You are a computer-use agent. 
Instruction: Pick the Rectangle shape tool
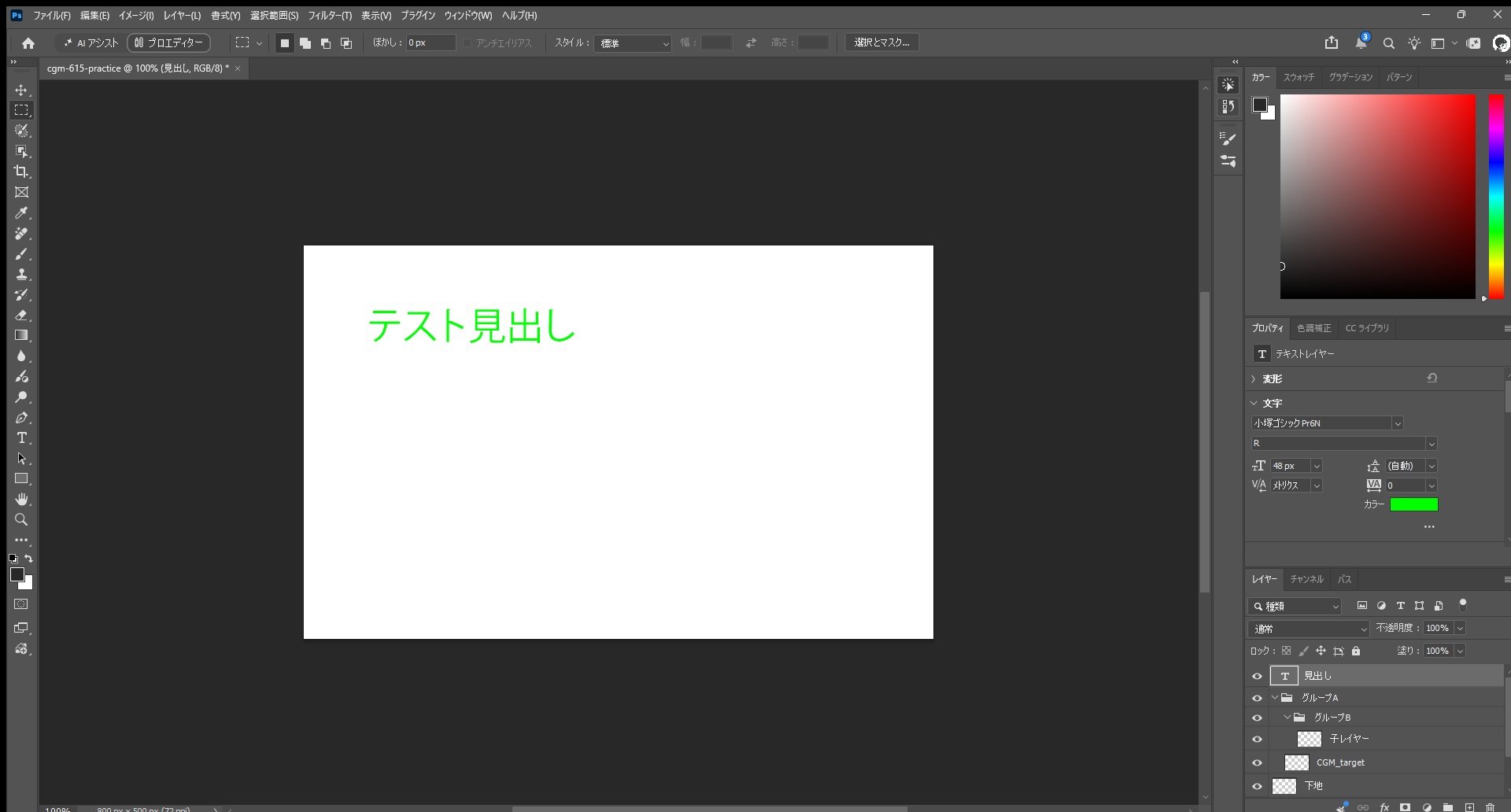point(21,478)
